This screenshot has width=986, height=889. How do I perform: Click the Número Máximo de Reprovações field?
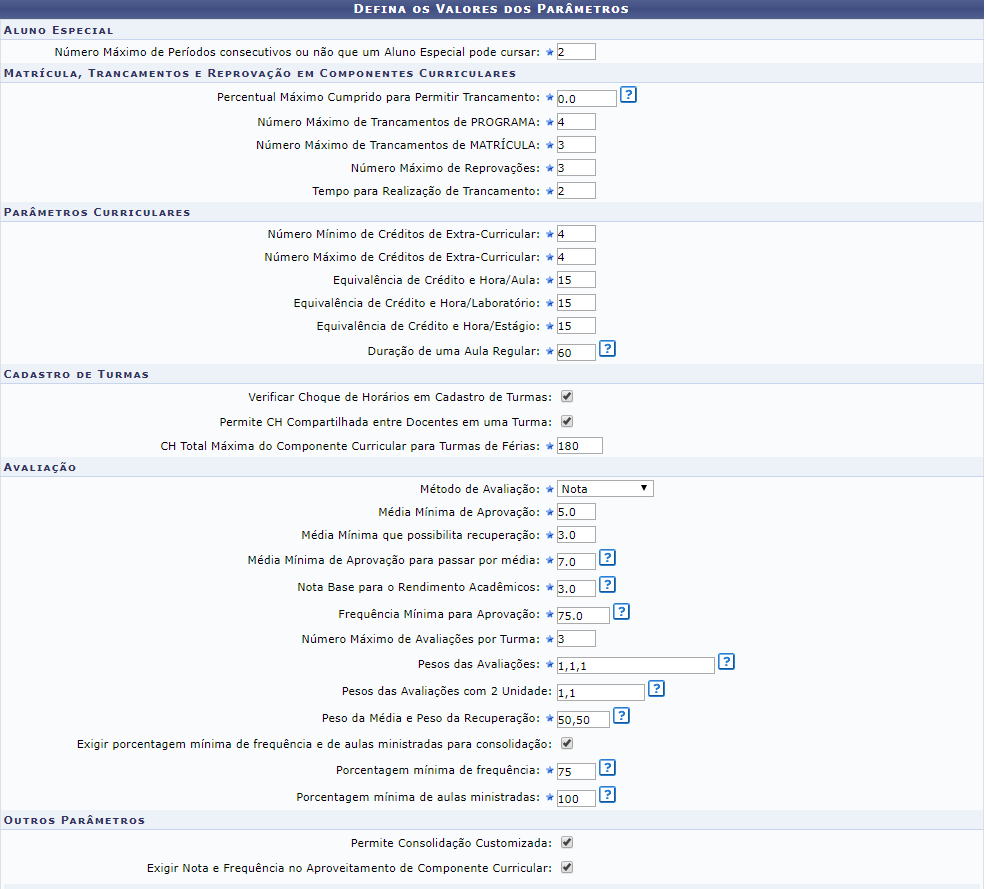click(576, 168)
